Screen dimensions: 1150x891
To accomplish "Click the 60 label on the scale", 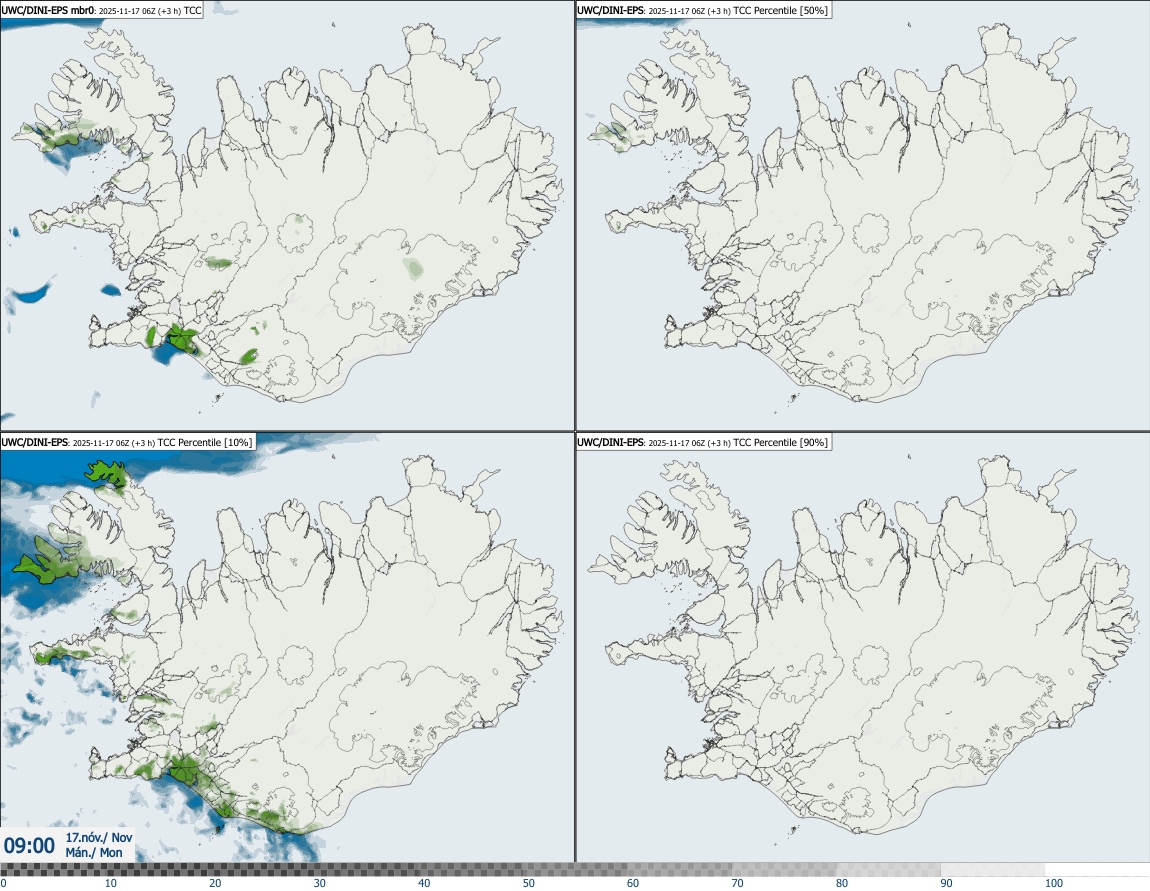I will 633,883.
